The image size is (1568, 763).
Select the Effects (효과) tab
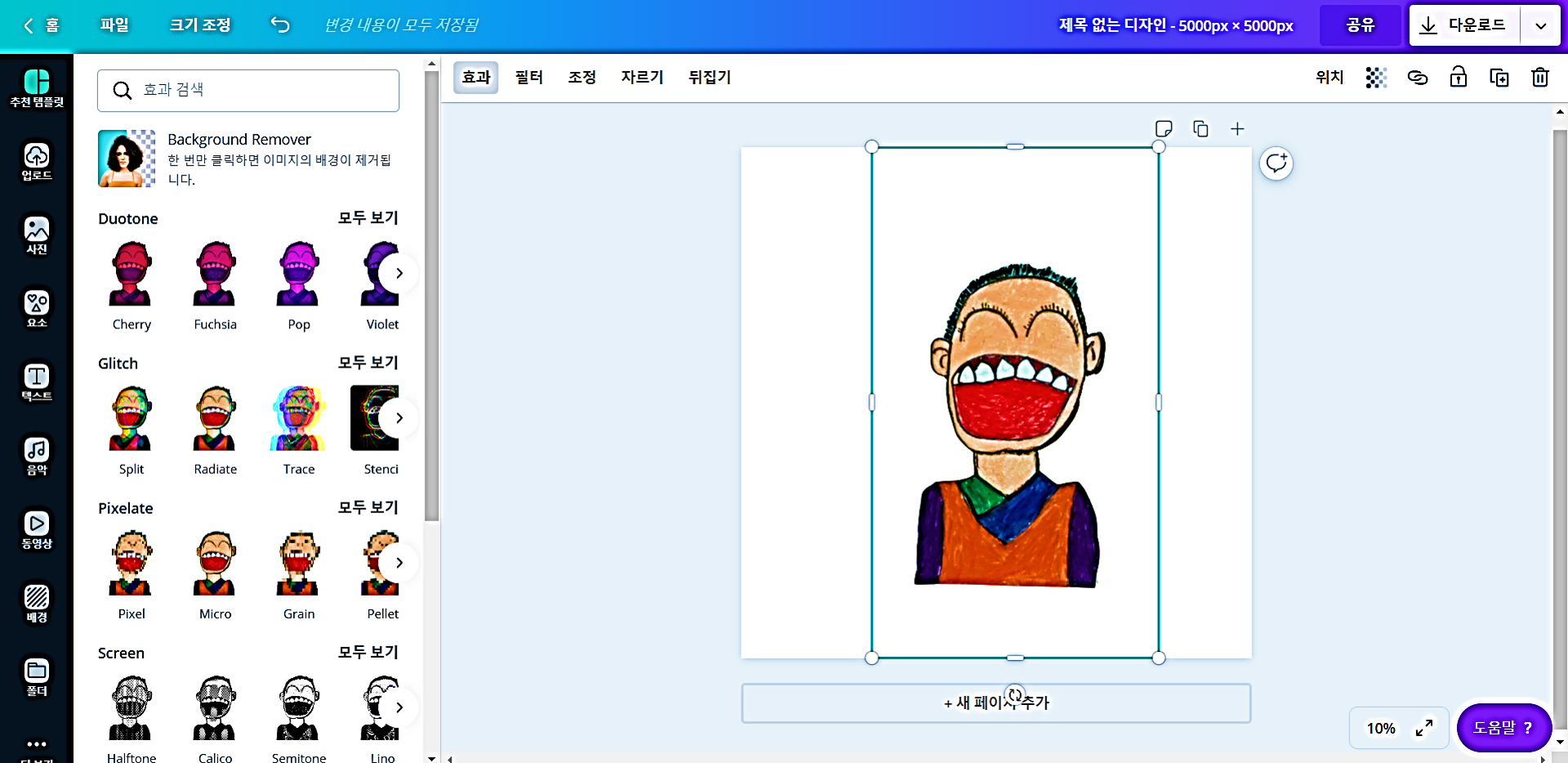click(476, 78)
